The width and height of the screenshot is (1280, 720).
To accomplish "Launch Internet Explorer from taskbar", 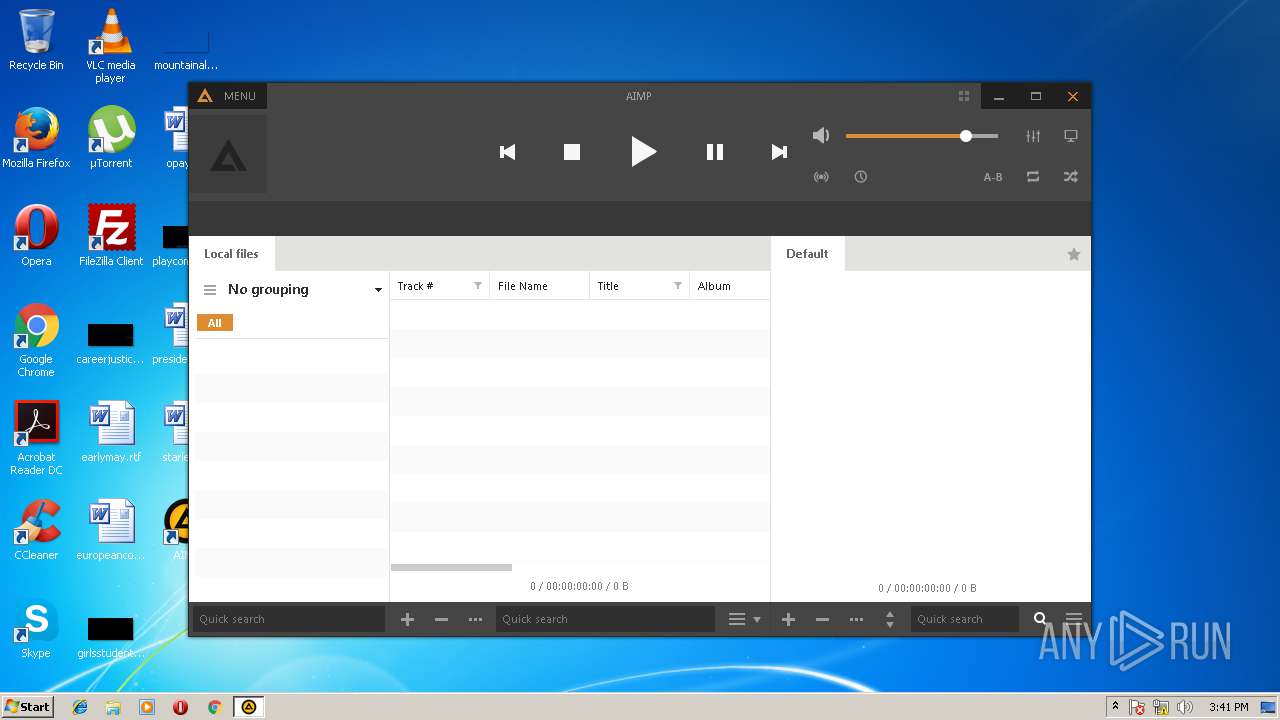I will 80,707.
